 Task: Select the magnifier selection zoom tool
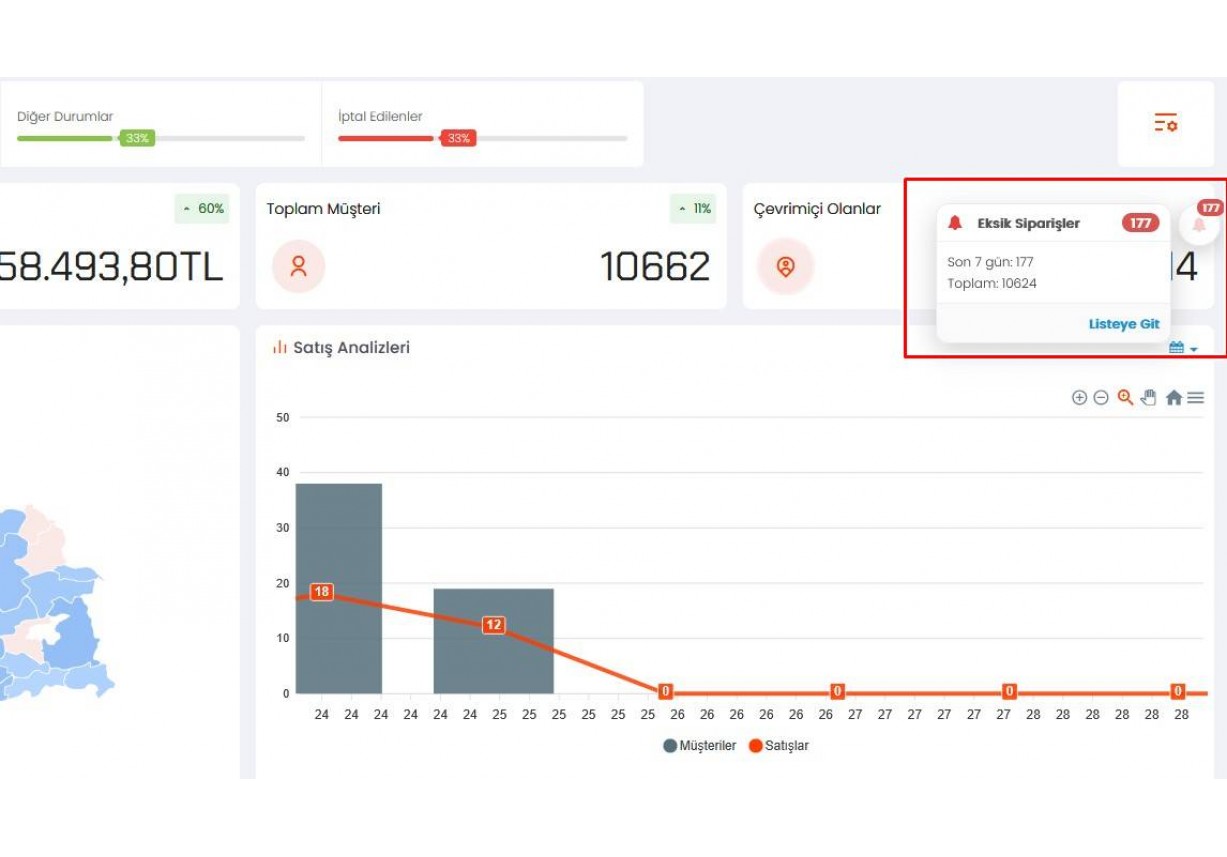(x=1125, y=397)
